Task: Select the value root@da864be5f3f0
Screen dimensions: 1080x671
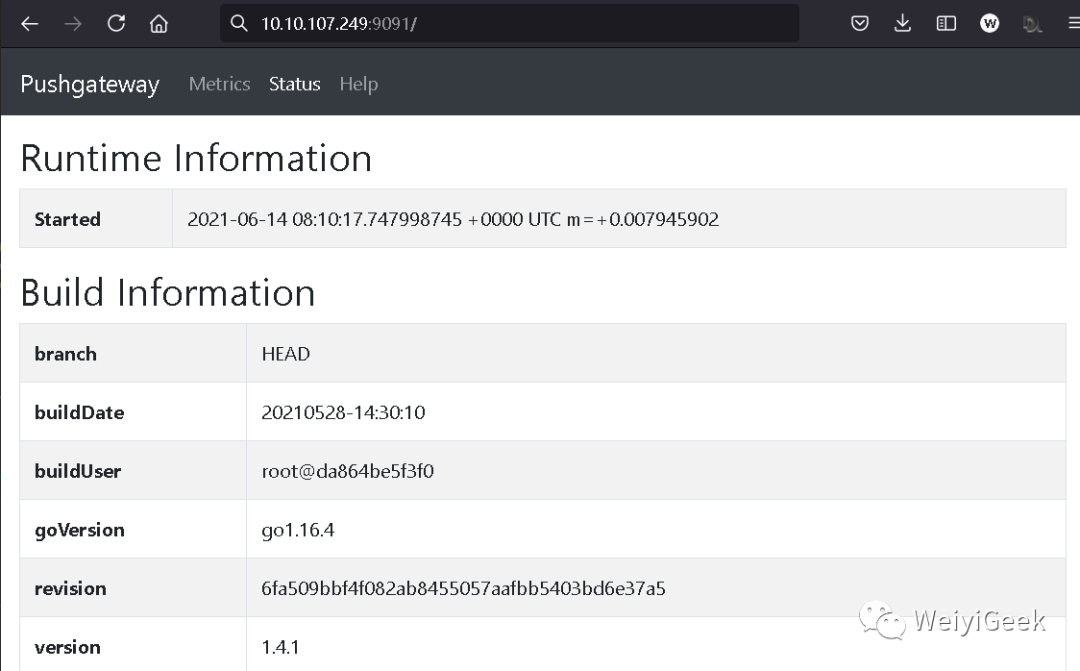Action: pos(348,471)
